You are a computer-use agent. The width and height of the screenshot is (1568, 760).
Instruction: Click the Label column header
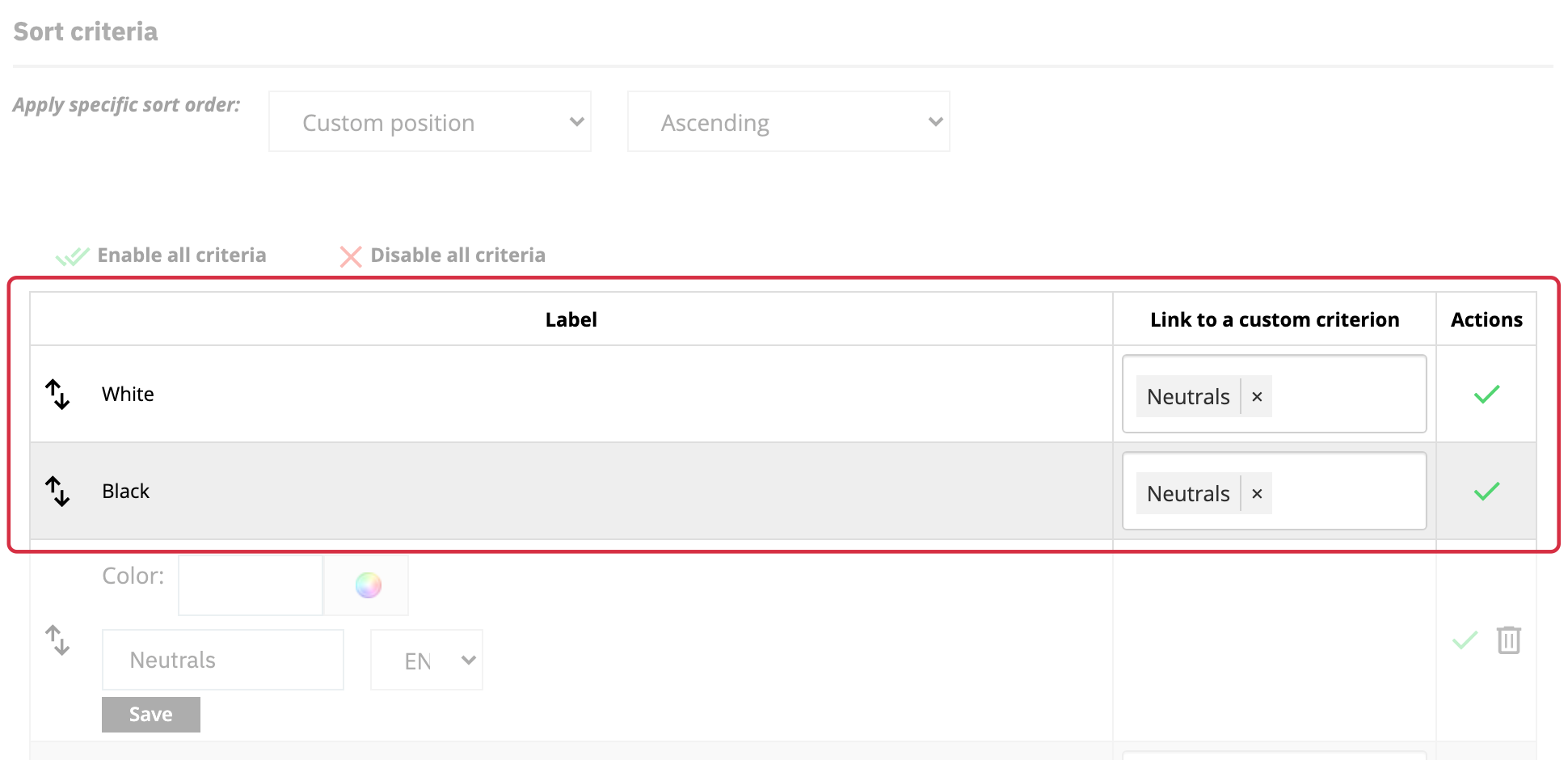click(571, 319)
